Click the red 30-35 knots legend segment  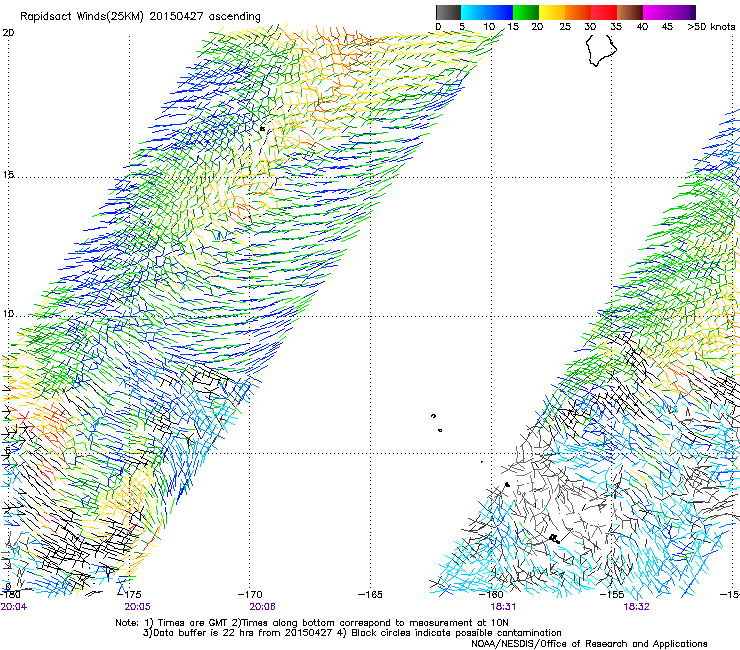[604, 12]
